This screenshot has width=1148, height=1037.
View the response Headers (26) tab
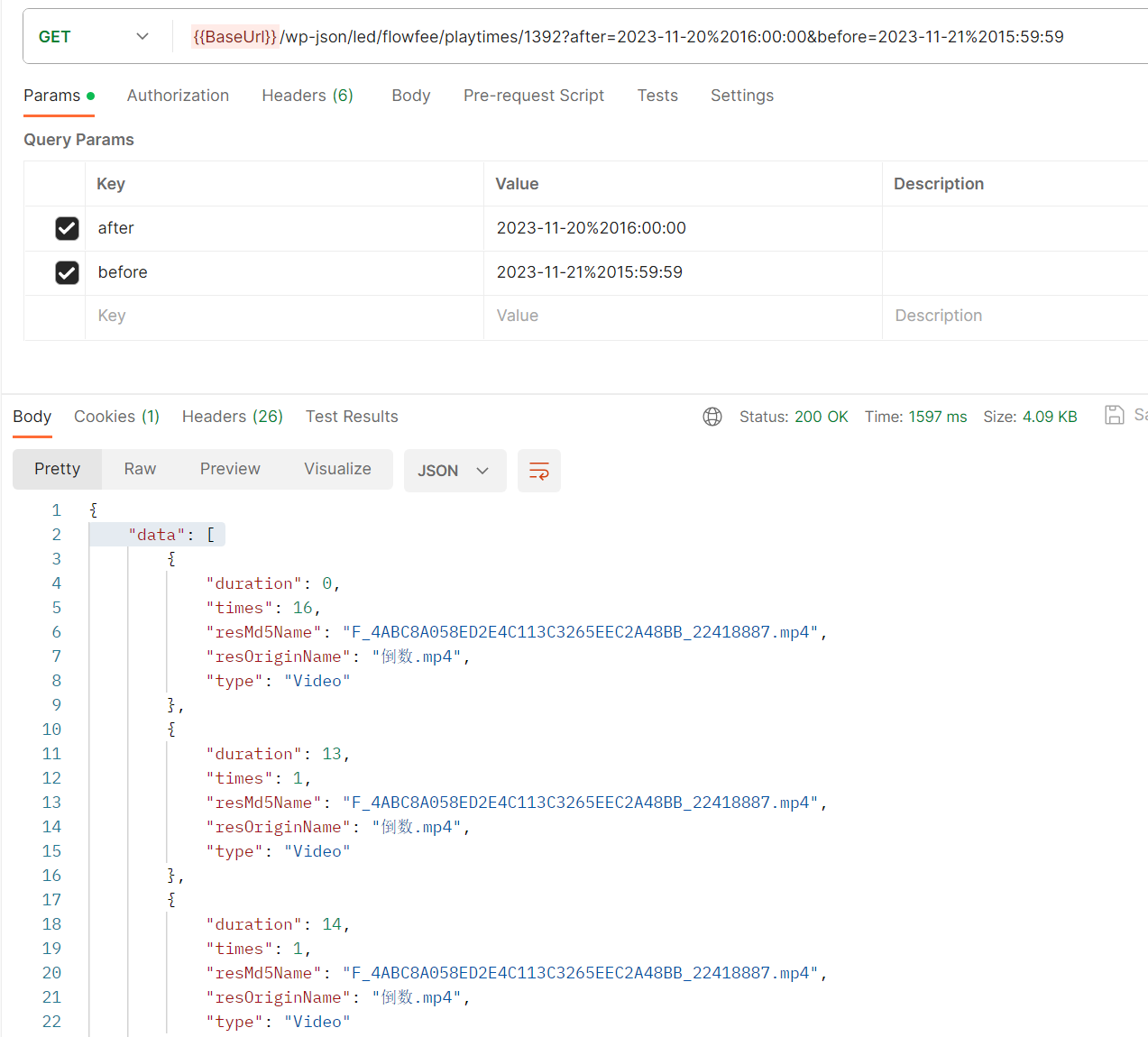pyautogui.click(x=233, y=417)
